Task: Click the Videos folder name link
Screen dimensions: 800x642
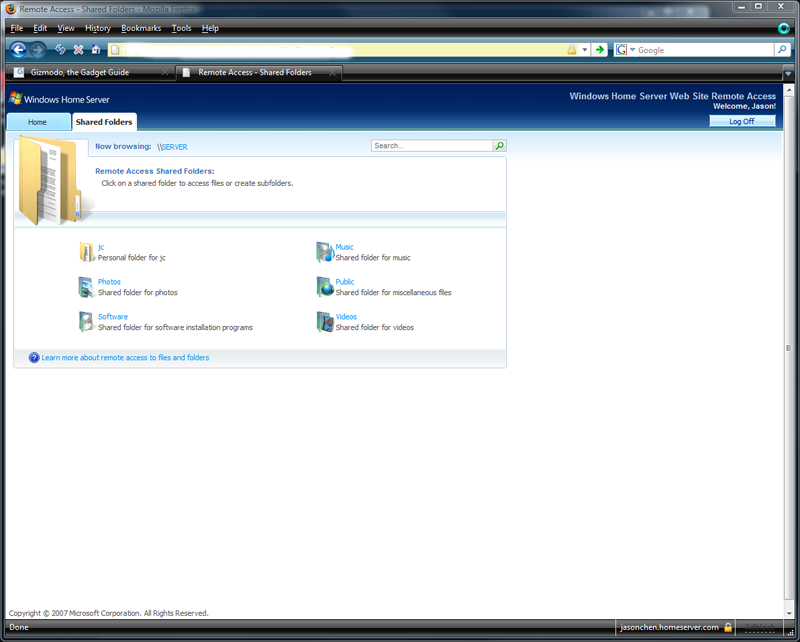Action: point(346,316)
